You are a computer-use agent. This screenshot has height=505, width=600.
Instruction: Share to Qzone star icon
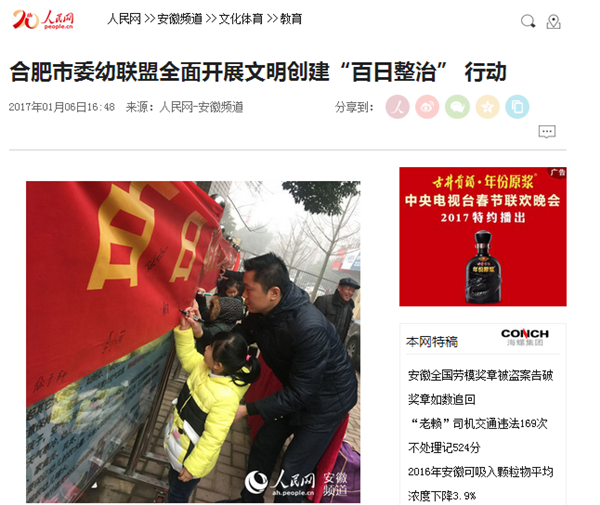[x=488, y=107]
